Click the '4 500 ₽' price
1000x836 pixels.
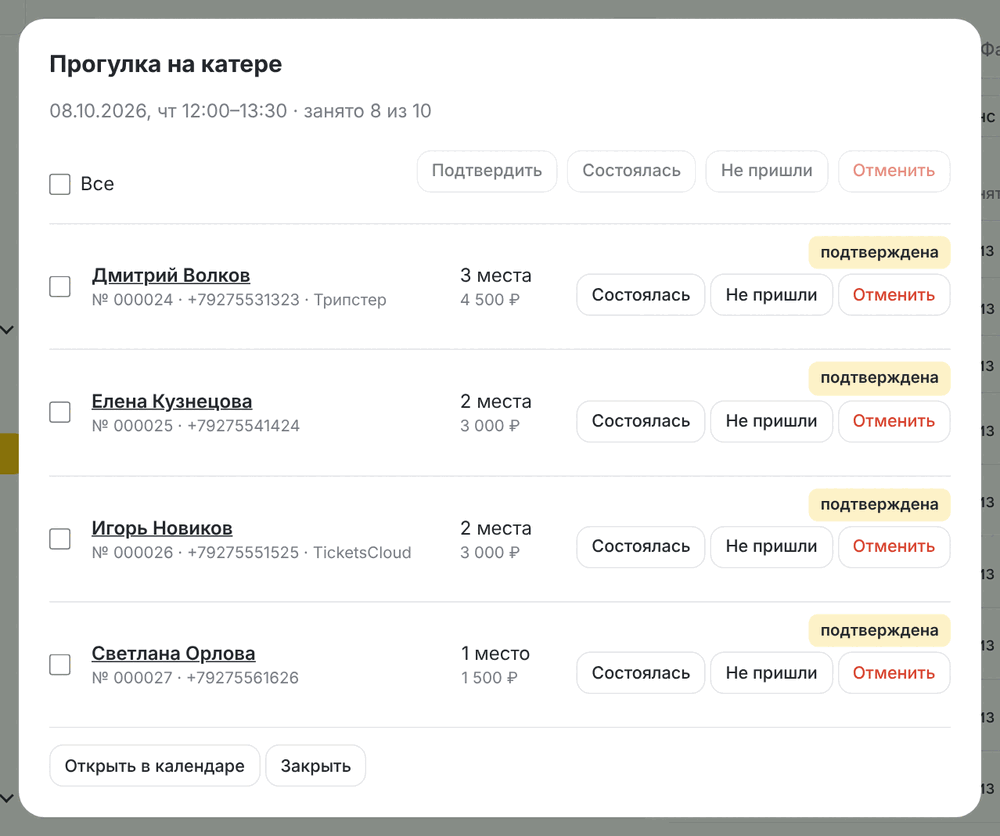[490, 300]
